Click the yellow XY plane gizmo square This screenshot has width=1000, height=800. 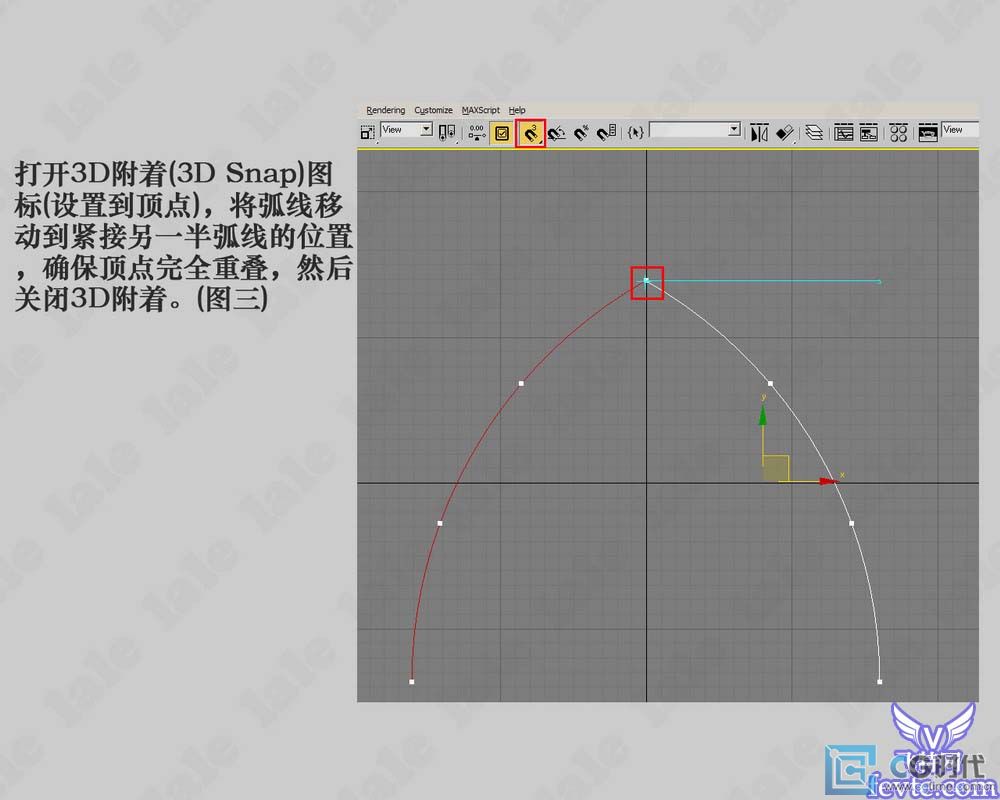click(x=776, y=468)
